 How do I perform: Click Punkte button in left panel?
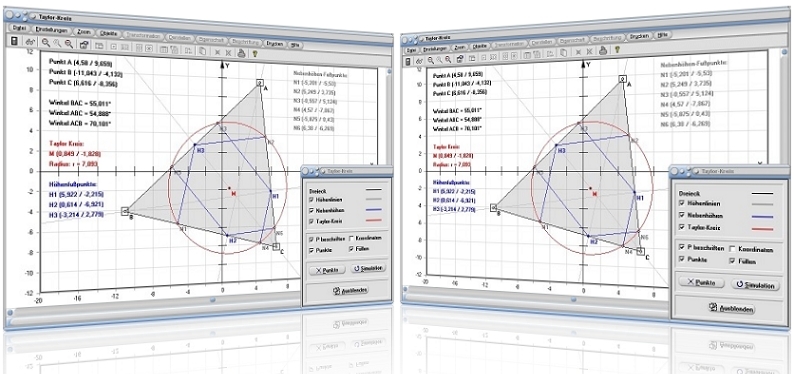click(327, 270)
